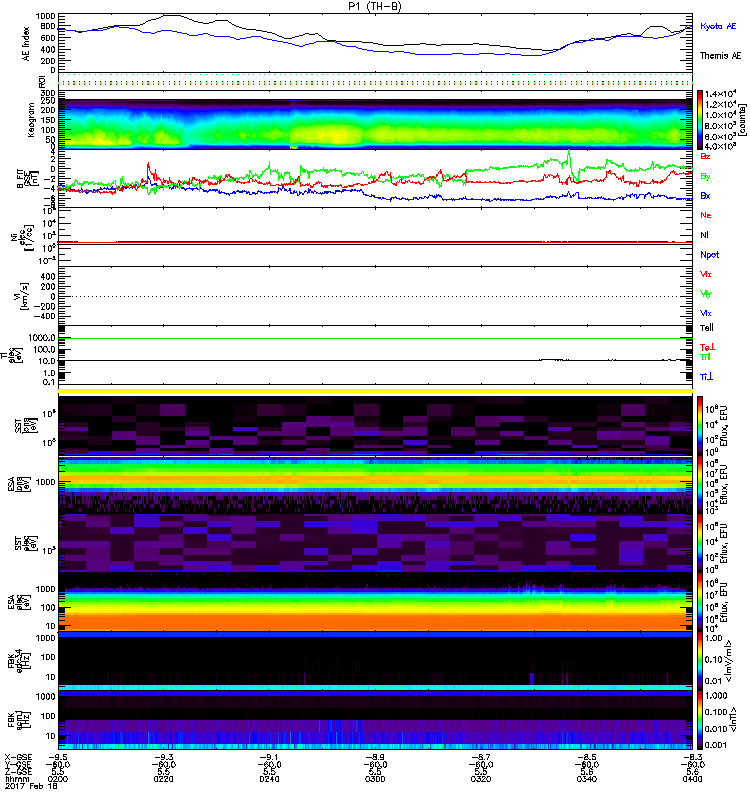750x800 pixels.
Task: Click the "FBK scm1 [Hz]" axis label
Action: [18, 720]
